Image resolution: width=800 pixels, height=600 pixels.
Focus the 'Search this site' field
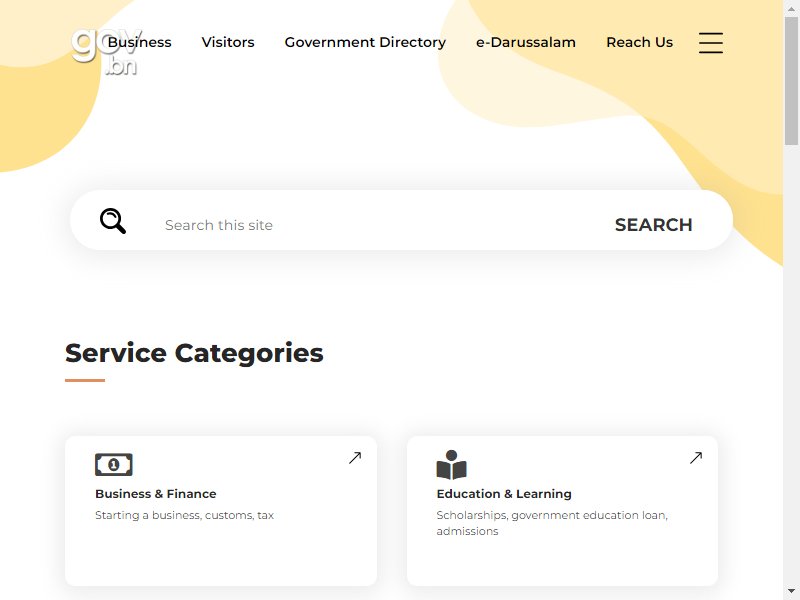click(x=378, y=225)
